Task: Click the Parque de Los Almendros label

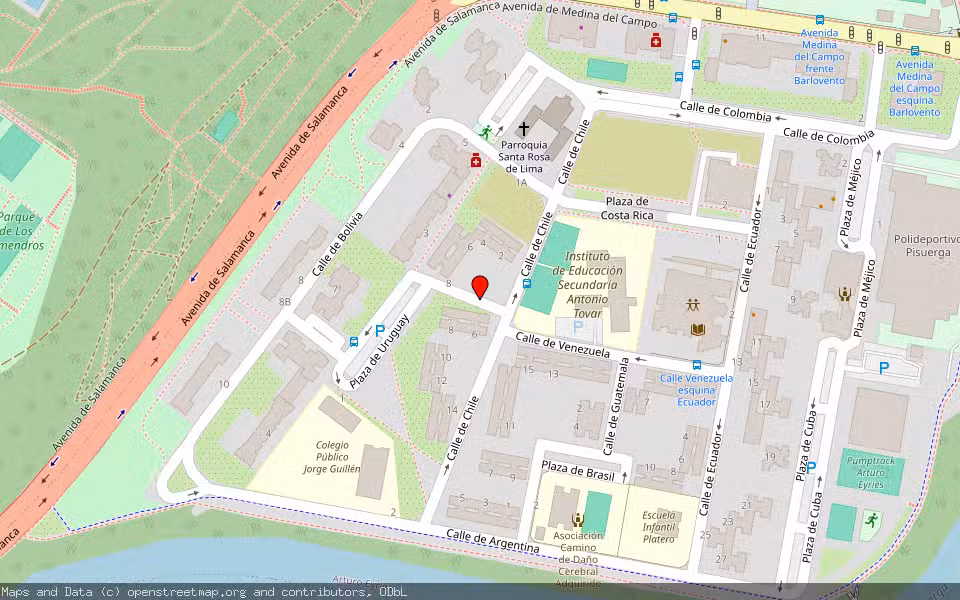Action: (x=22, y=231)
